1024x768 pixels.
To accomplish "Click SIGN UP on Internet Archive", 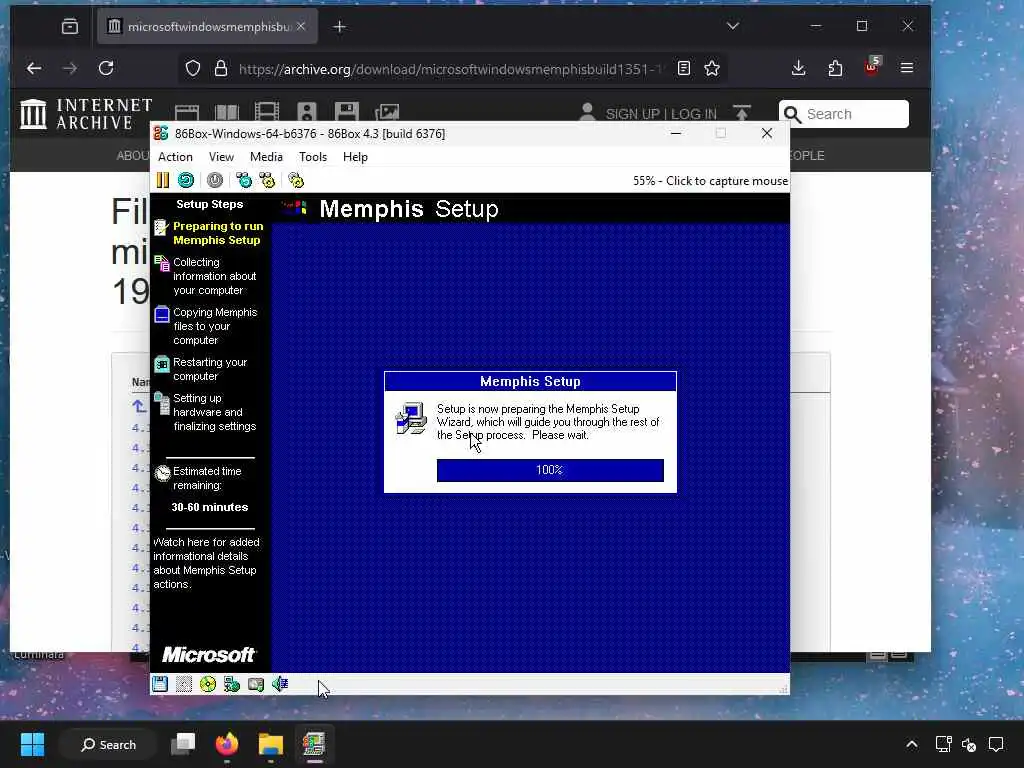I will click(633, 114).
